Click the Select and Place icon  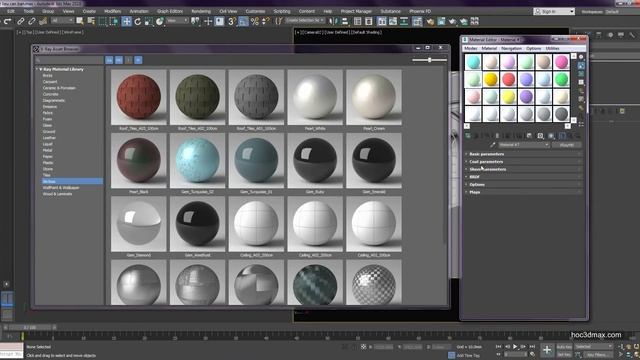point(160,21)
